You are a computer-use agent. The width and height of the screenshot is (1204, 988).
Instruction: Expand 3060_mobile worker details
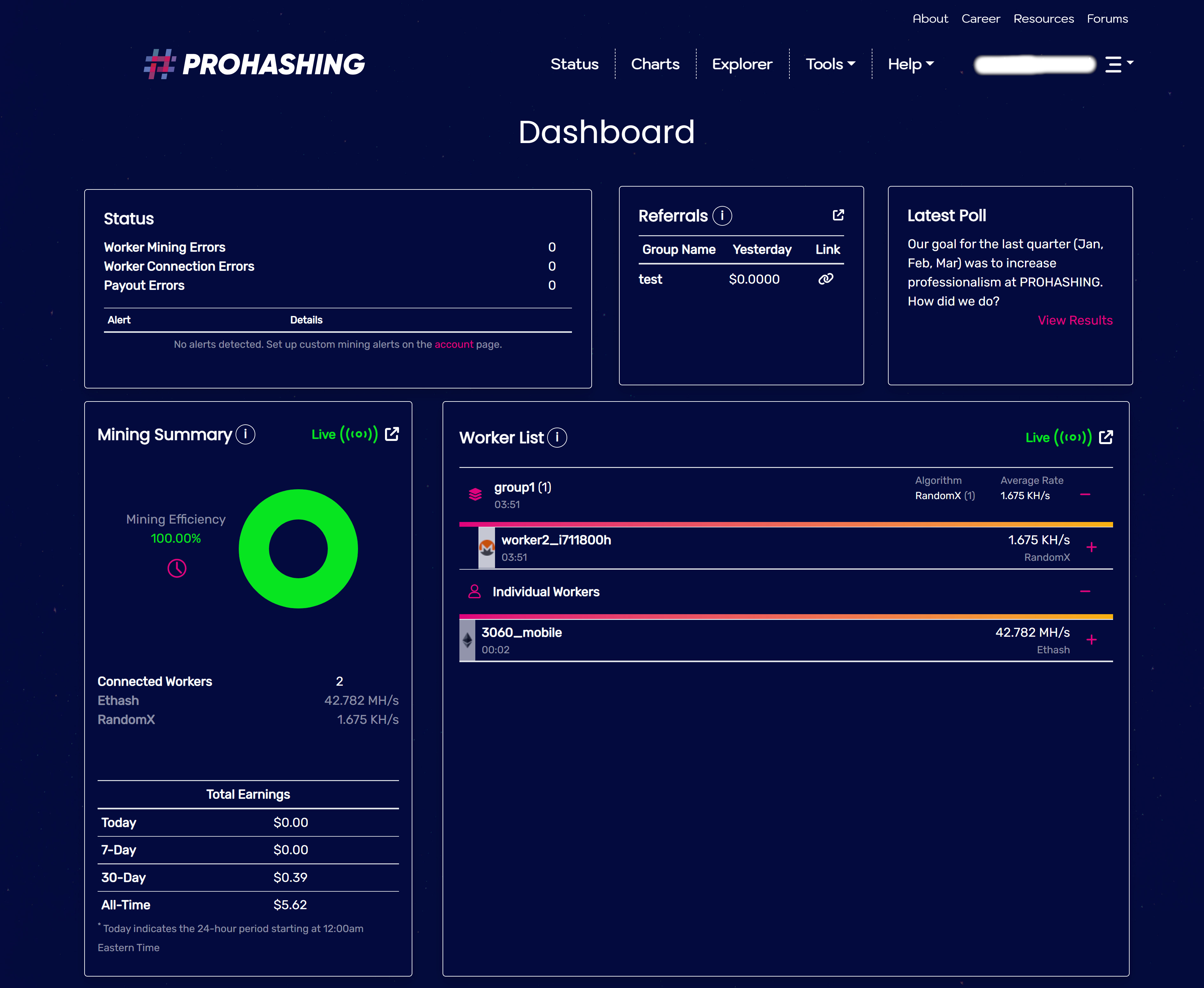tap(1091, 640)
